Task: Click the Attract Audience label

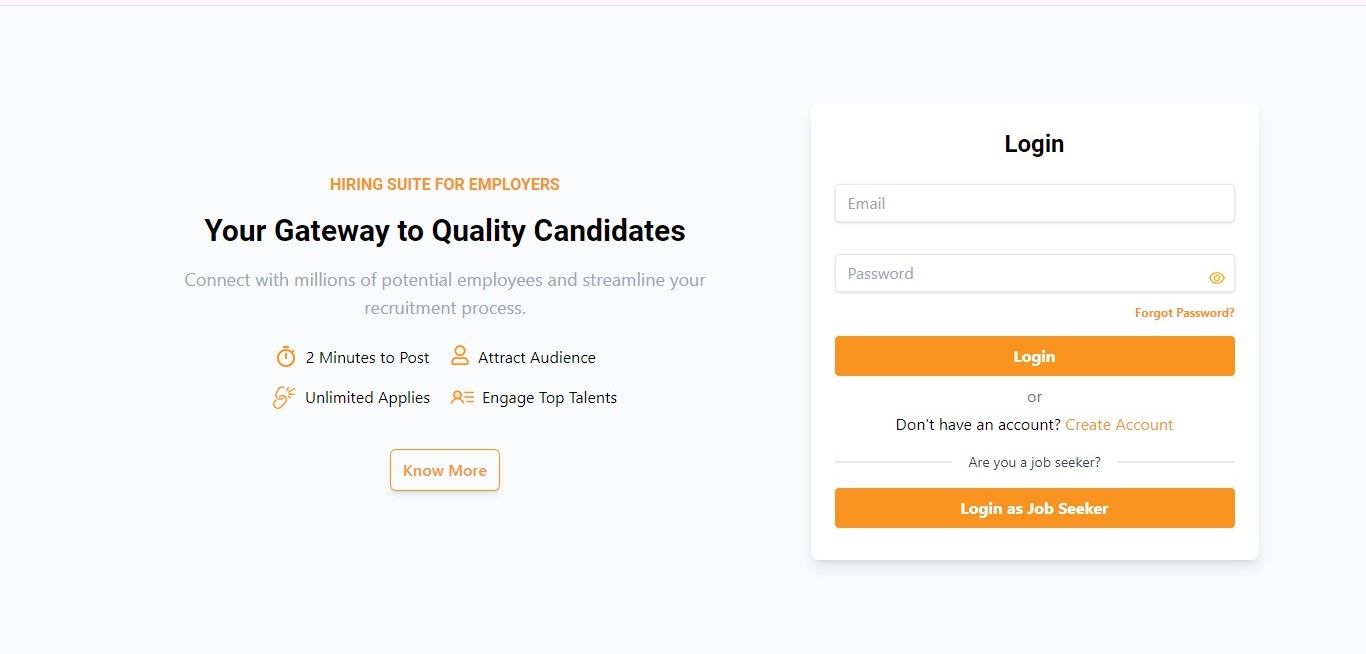Action: pos(537,358)
